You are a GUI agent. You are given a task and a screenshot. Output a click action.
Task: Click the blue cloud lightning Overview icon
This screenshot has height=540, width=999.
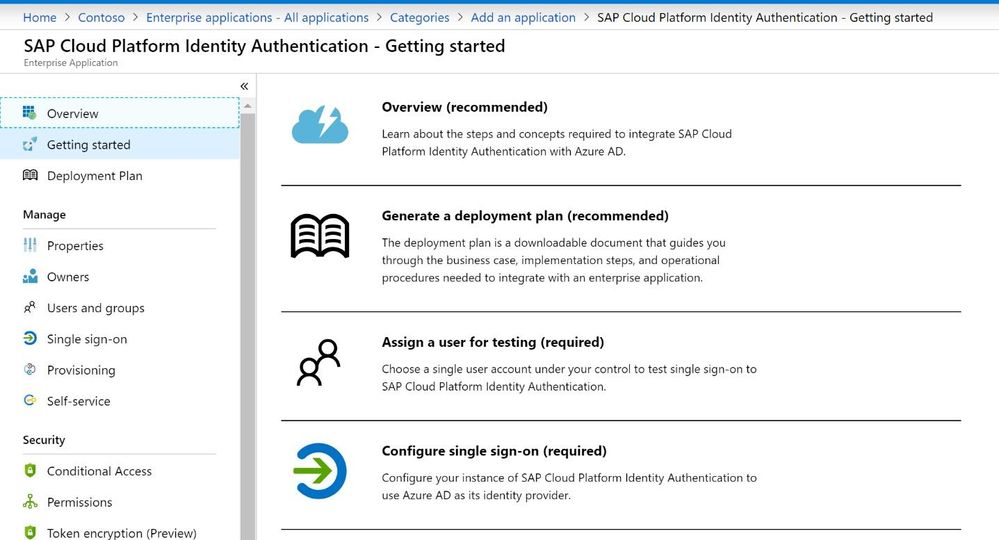tap(320, 125)
